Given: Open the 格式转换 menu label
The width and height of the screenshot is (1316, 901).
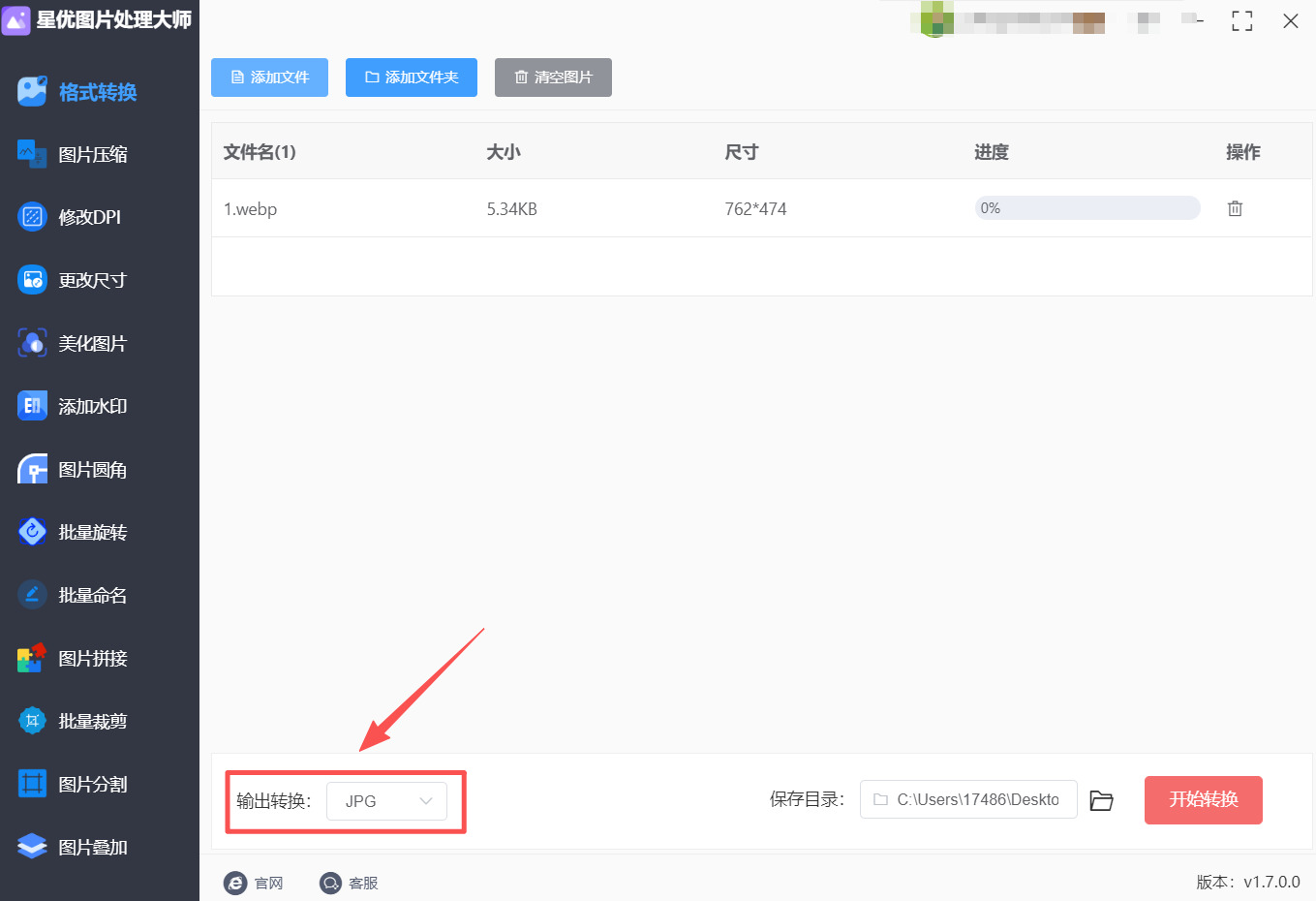Looking at the screenshot, I should coord(98,92).
